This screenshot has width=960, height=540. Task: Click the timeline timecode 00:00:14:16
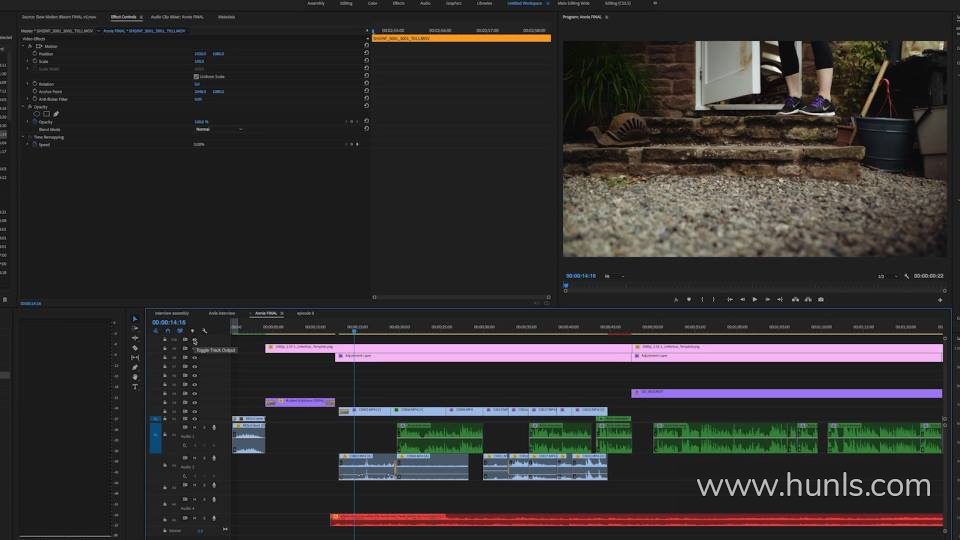[169, 322]
